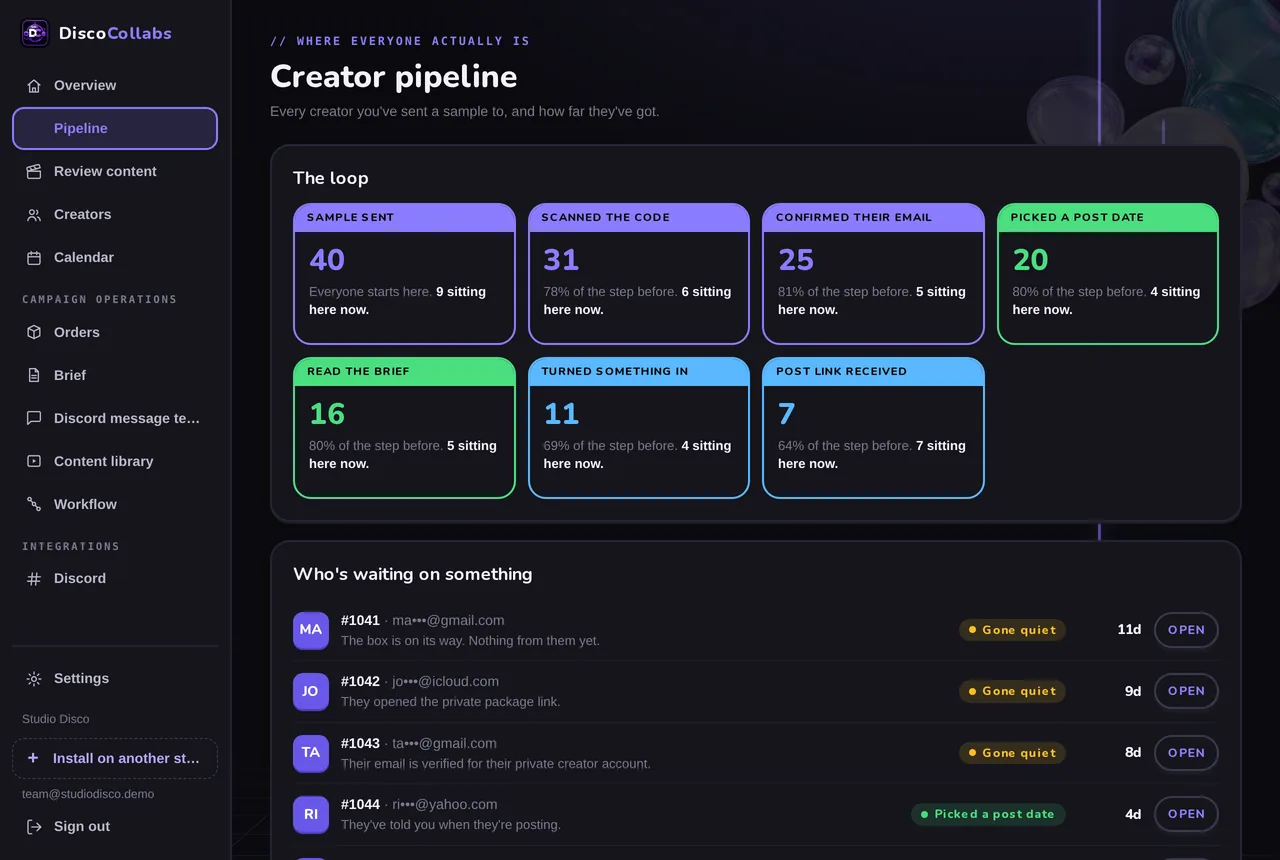The width and height of the screenshot is (1280, 860).
Task: Click the Overview home icon
Action: click(34, 86)
